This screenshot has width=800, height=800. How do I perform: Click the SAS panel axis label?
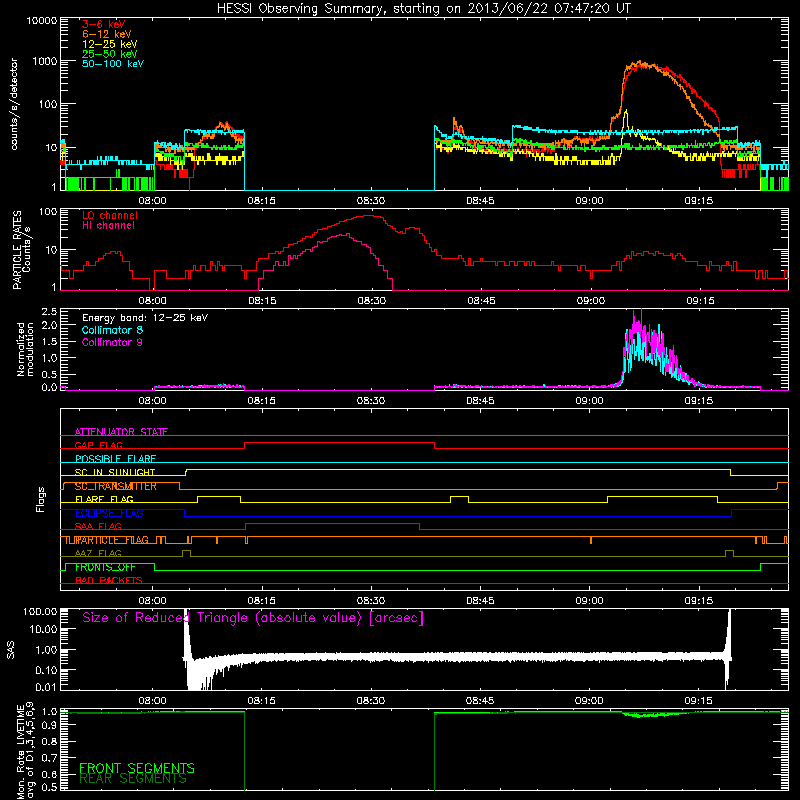click(11, 649)
